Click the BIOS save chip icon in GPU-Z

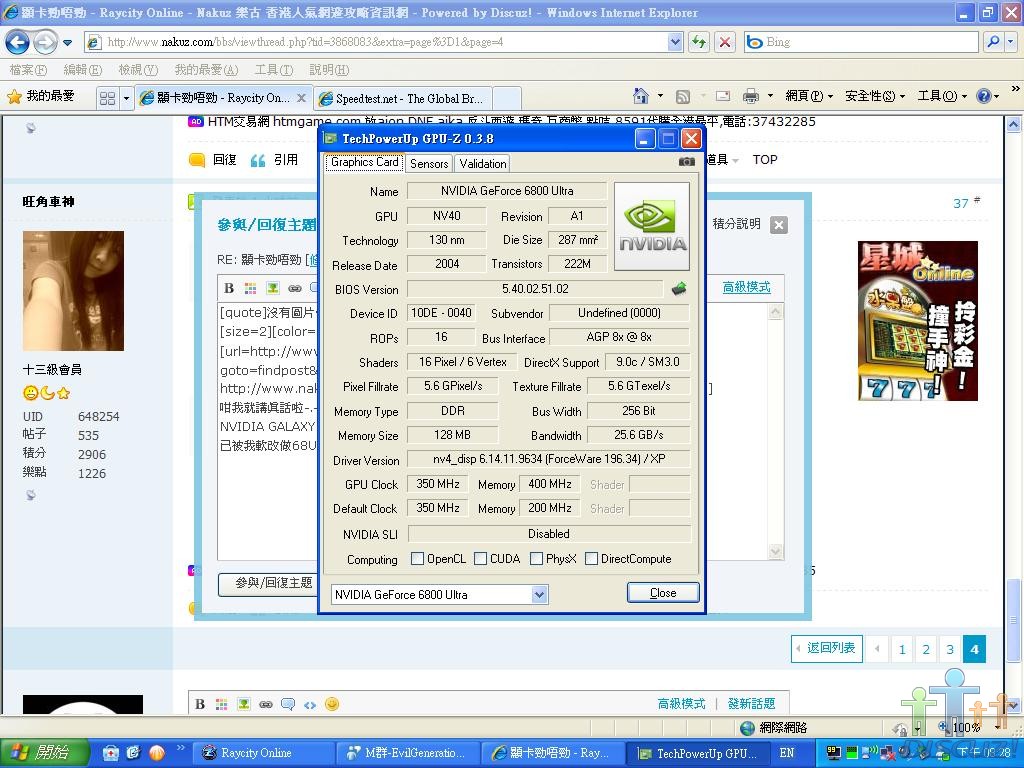coord(679,289)
